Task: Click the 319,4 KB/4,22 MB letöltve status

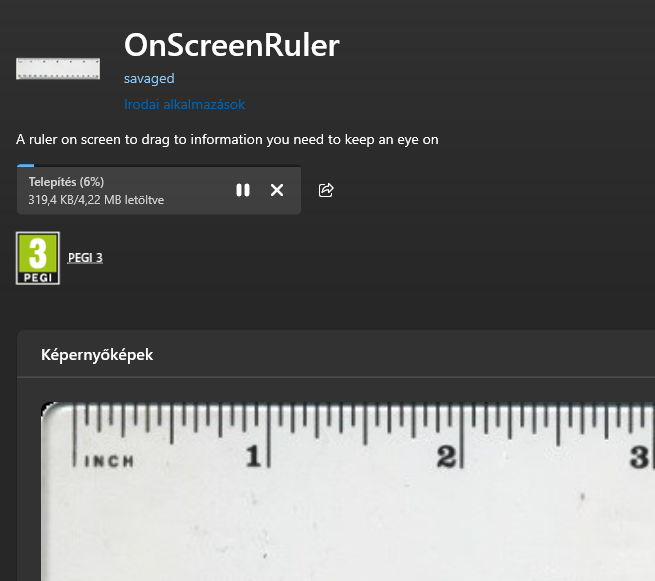Action: click(96, 200)
